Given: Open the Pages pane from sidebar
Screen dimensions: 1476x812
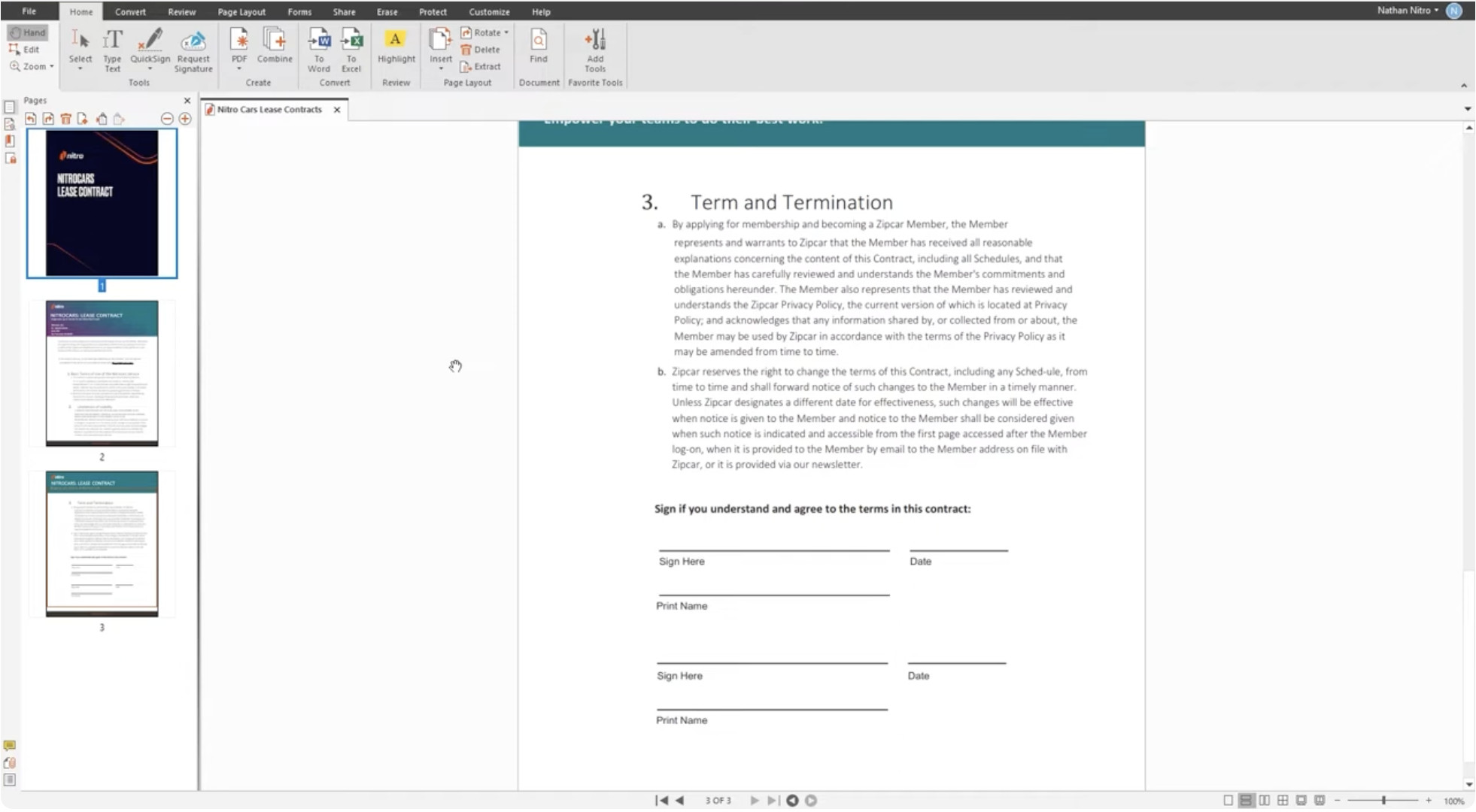Looking at the screenshot, I should [10, 108].
